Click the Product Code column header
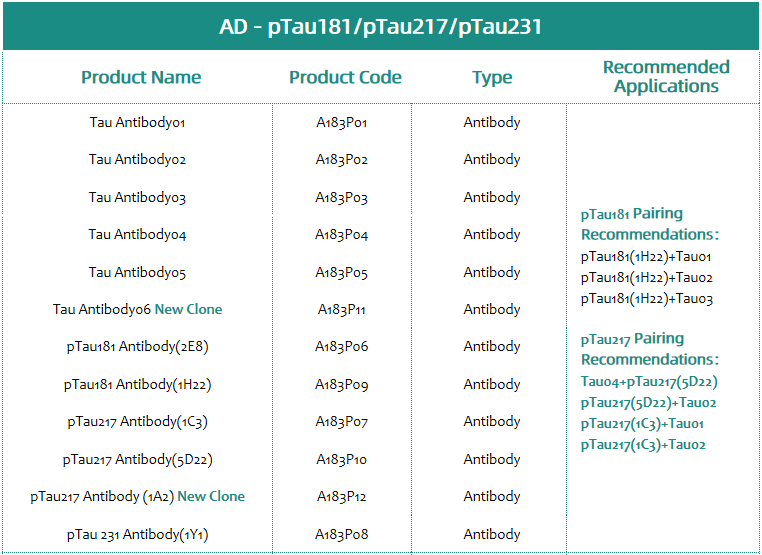The image size is (762, 555). click(345, 77)
